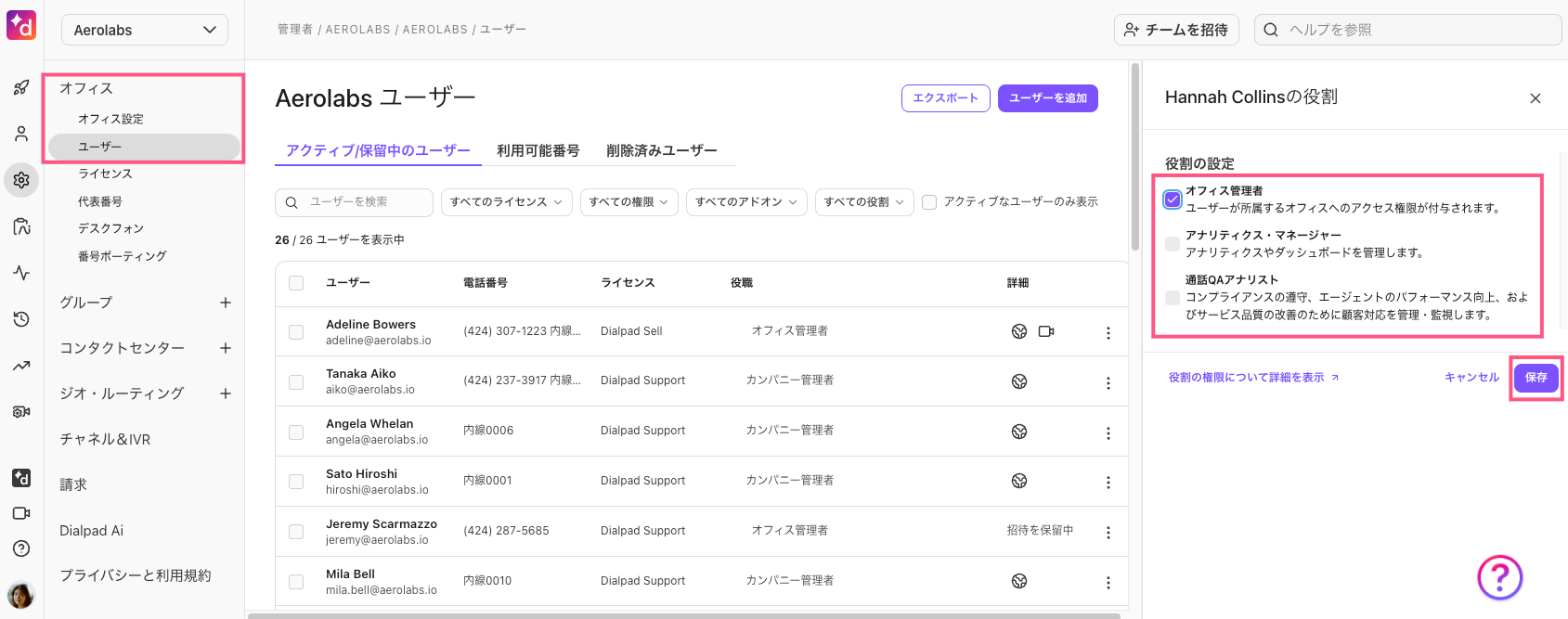Viewport: 1568px width, 619px height.
Task: Select the checkbox for Tanaka Aiko
Action: click(296, 381)
